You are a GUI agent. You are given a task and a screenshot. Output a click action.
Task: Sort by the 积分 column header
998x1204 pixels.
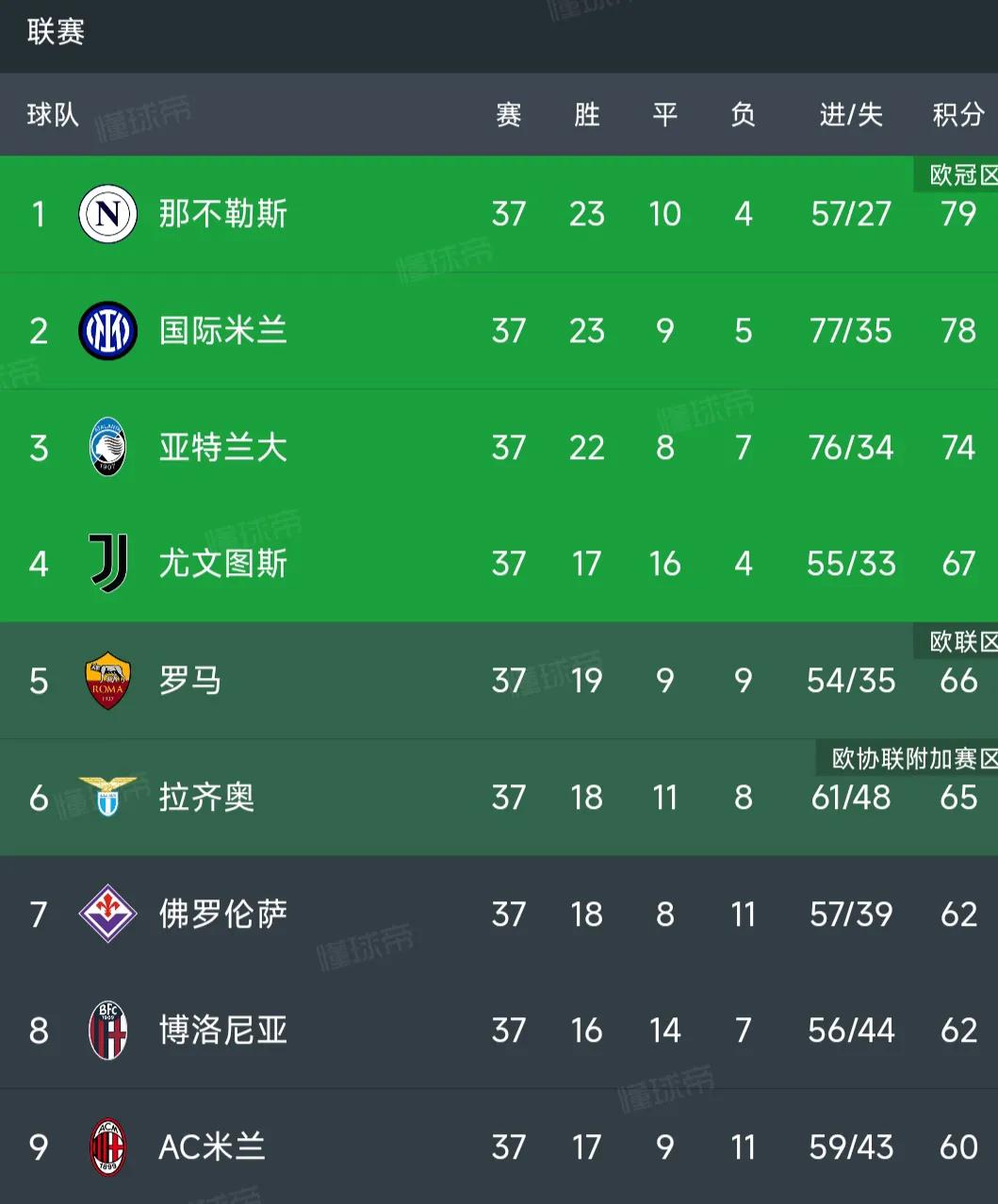point(957,115)
